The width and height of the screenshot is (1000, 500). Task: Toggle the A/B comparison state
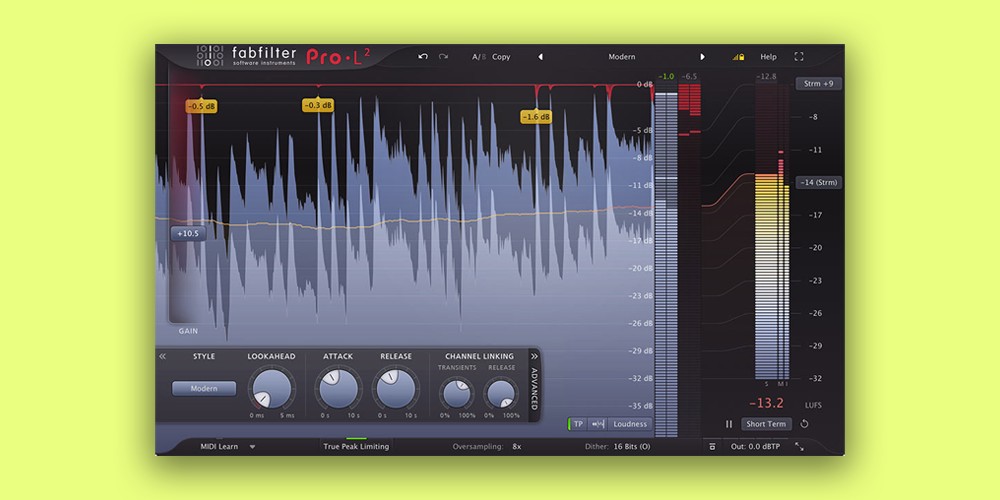pos(478,57)
